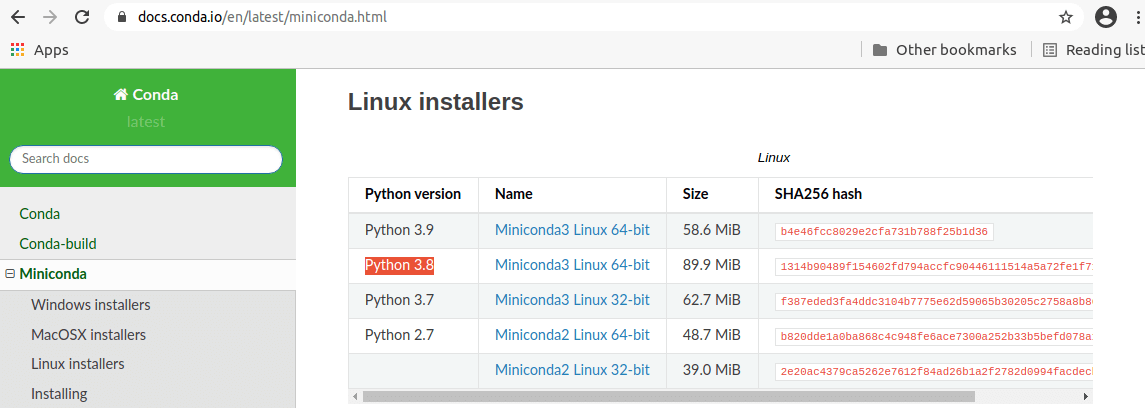Click the URL address bar
Image resolution: width=1145 pixels, height=408 pixels.
point(584,18)
